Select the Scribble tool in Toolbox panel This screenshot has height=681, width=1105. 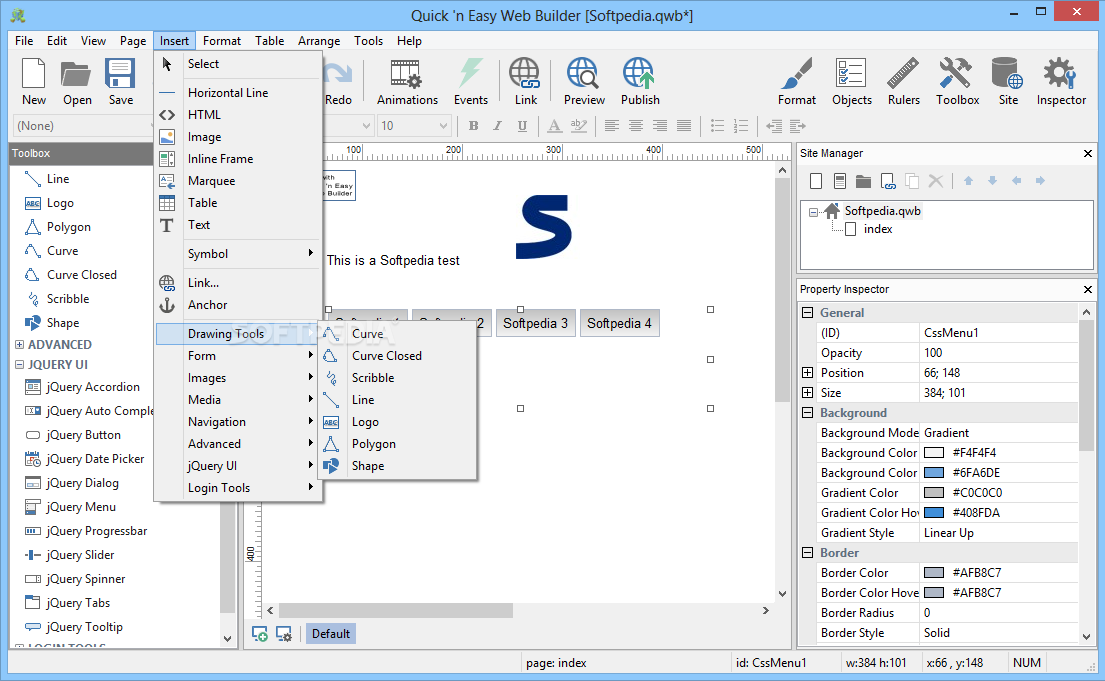pos(67,299)
